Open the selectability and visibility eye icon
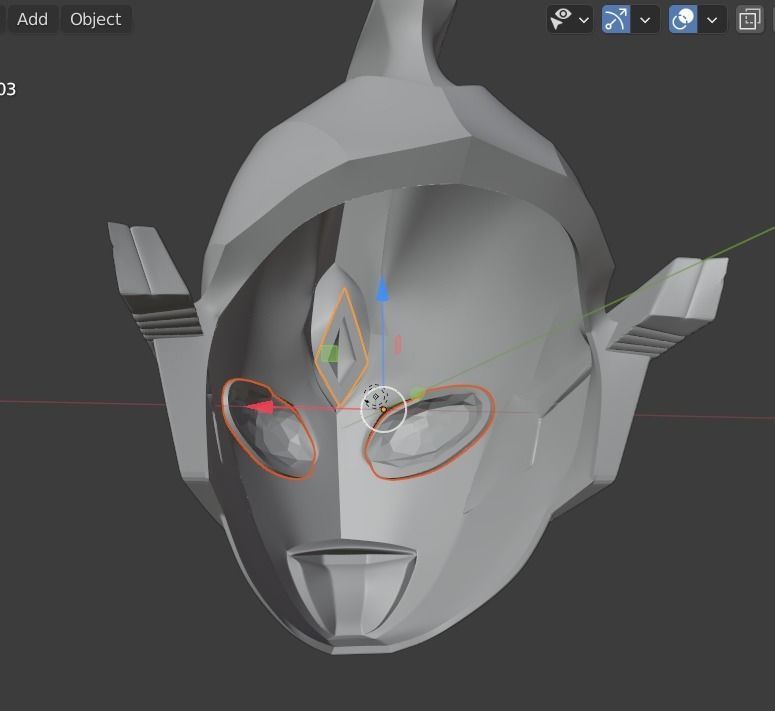 click(x=561, y=20)
